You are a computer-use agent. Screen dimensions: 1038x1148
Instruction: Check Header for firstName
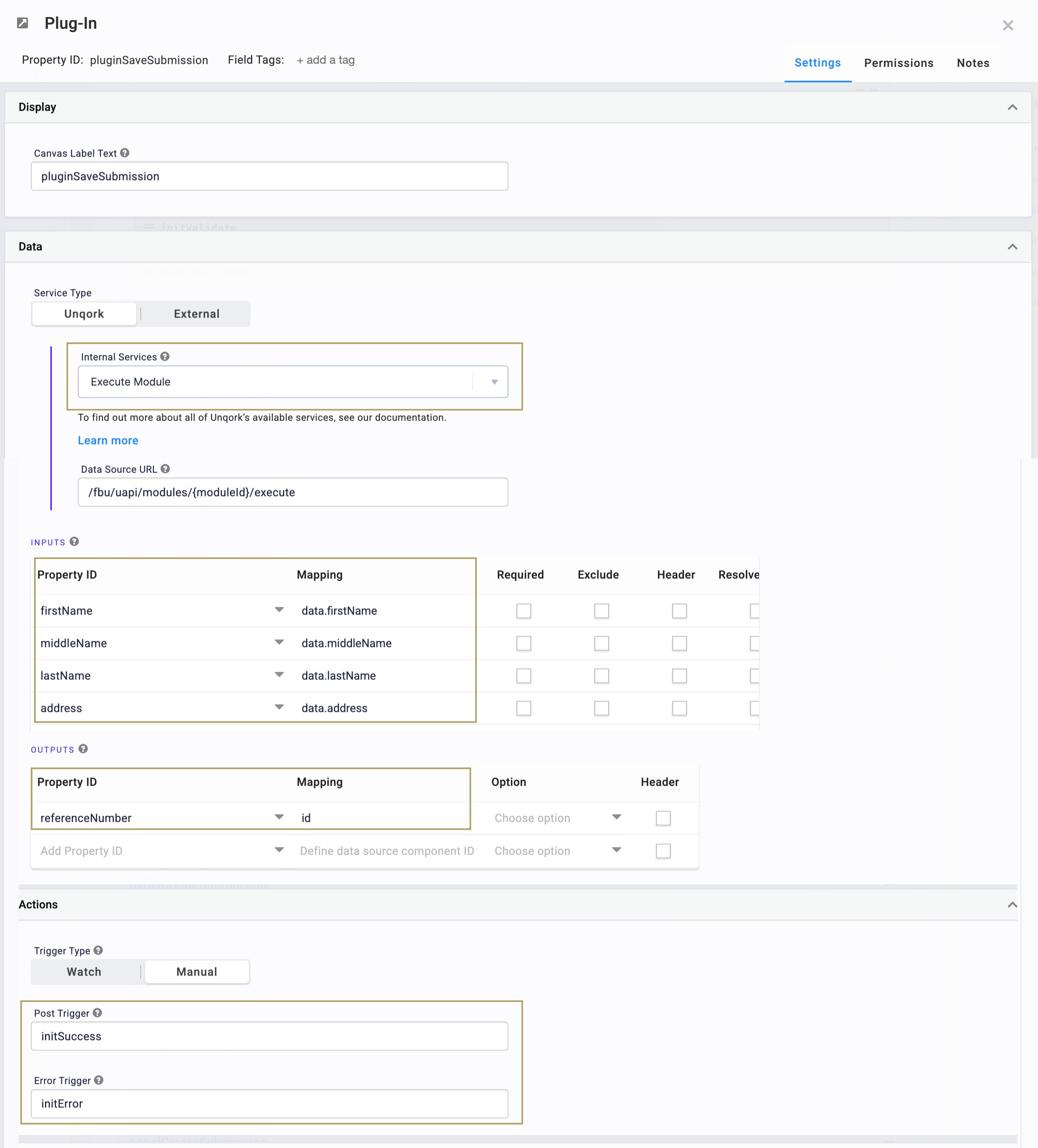[x=679, y=611]
